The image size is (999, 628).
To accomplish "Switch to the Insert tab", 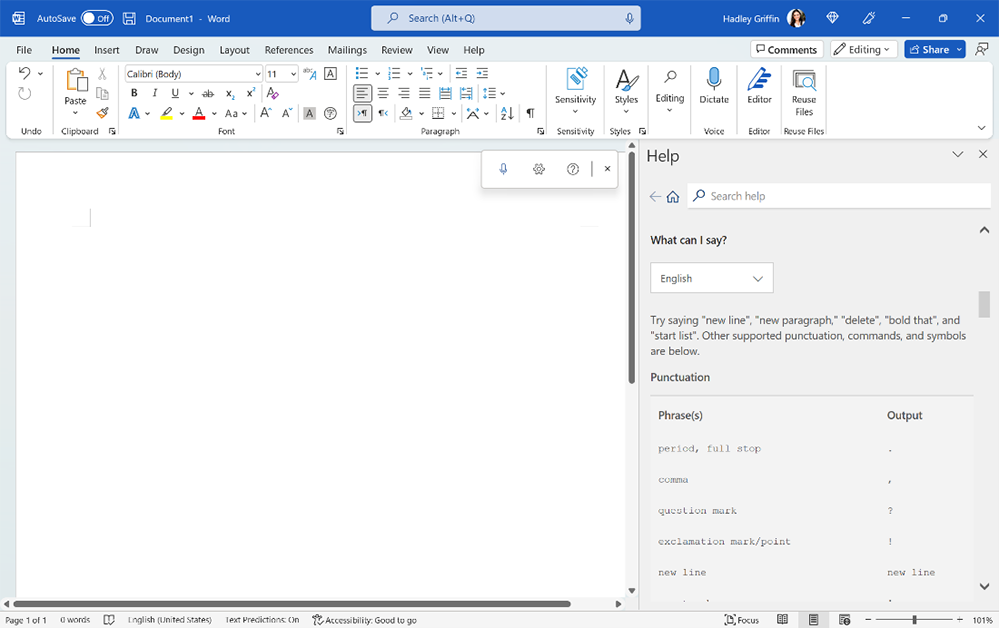I will point(106,50).
